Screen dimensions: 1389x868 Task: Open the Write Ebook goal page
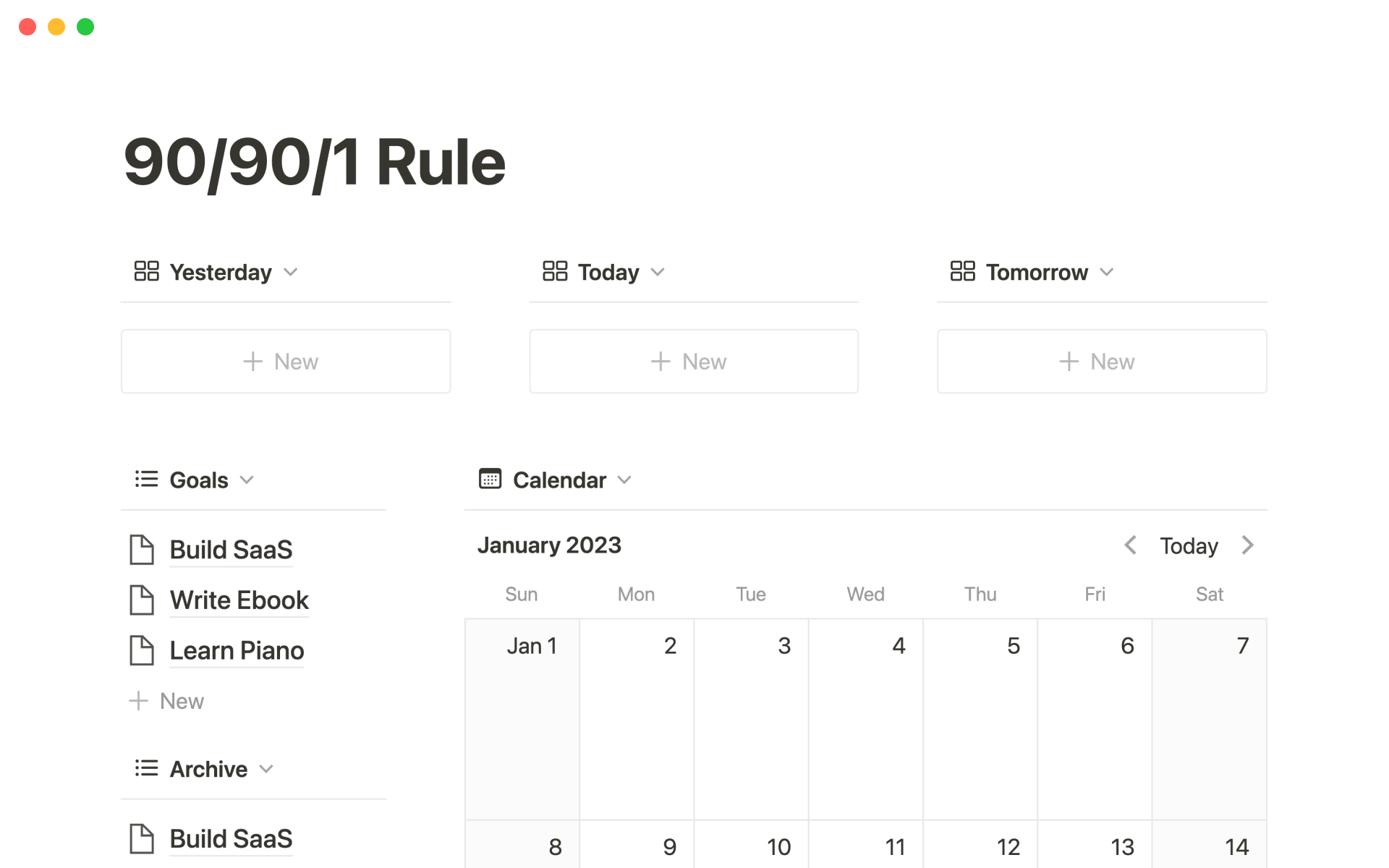pos(239,599)
